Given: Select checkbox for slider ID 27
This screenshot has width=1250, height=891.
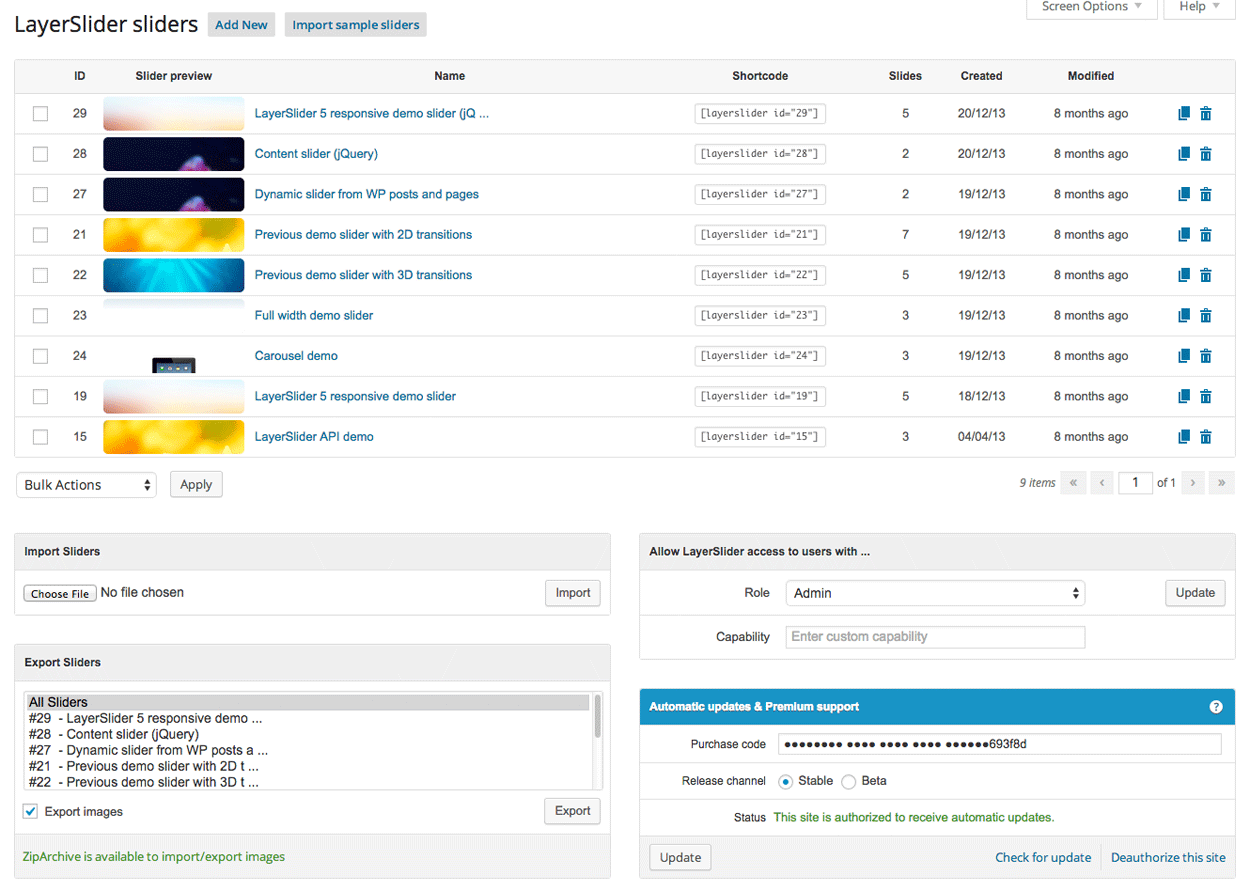Looking at the screenshot, I should pos(40,194).
